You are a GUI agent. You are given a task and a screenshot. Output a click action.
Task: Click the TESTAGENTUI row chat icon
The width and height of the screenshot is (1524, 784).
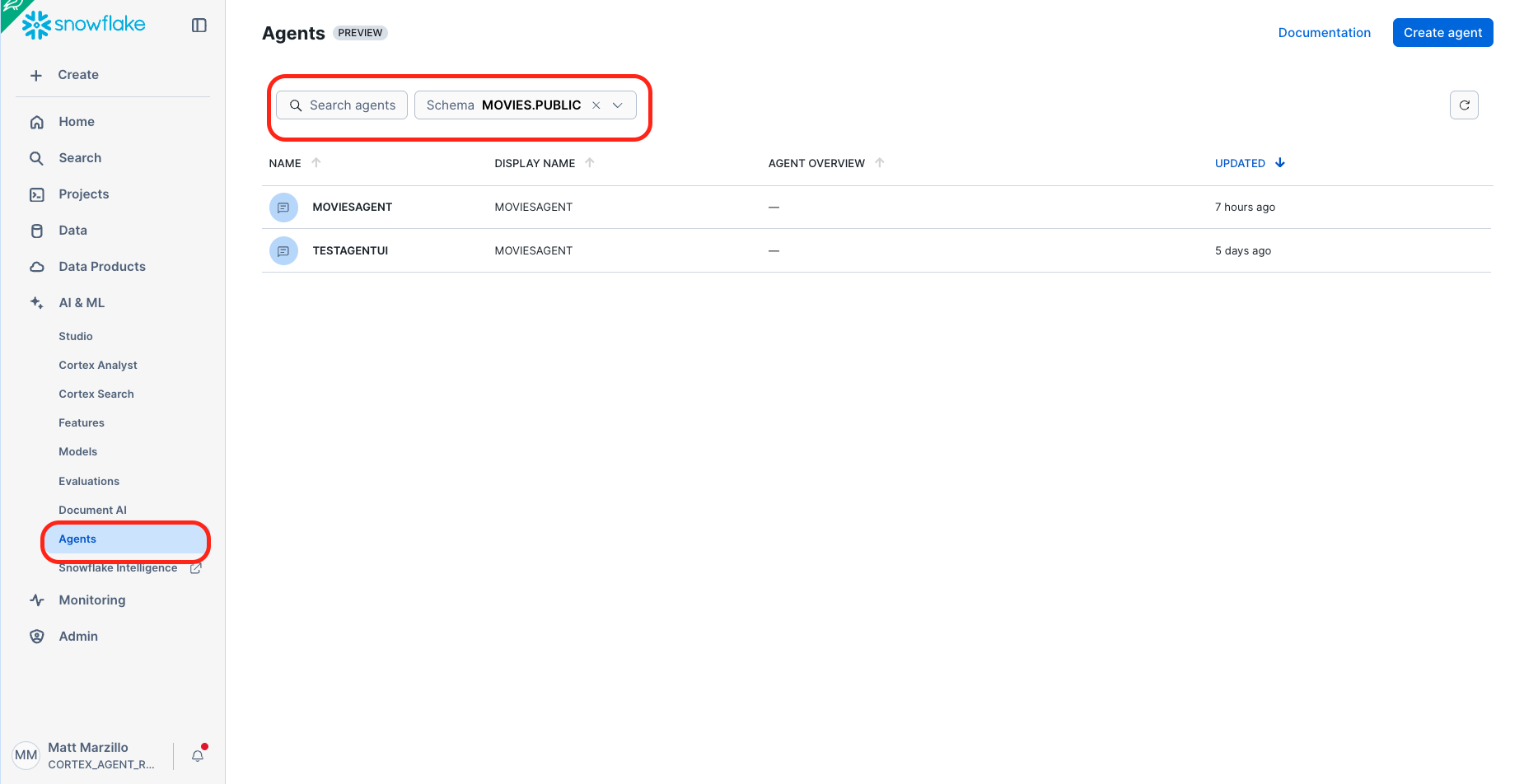tap(283, 251)
